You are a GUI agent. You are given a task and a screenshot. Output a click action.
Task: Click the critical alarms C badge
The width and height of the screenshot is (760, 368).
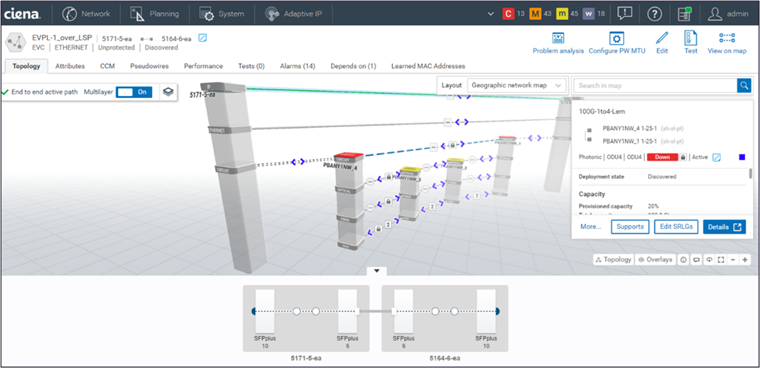507,14
